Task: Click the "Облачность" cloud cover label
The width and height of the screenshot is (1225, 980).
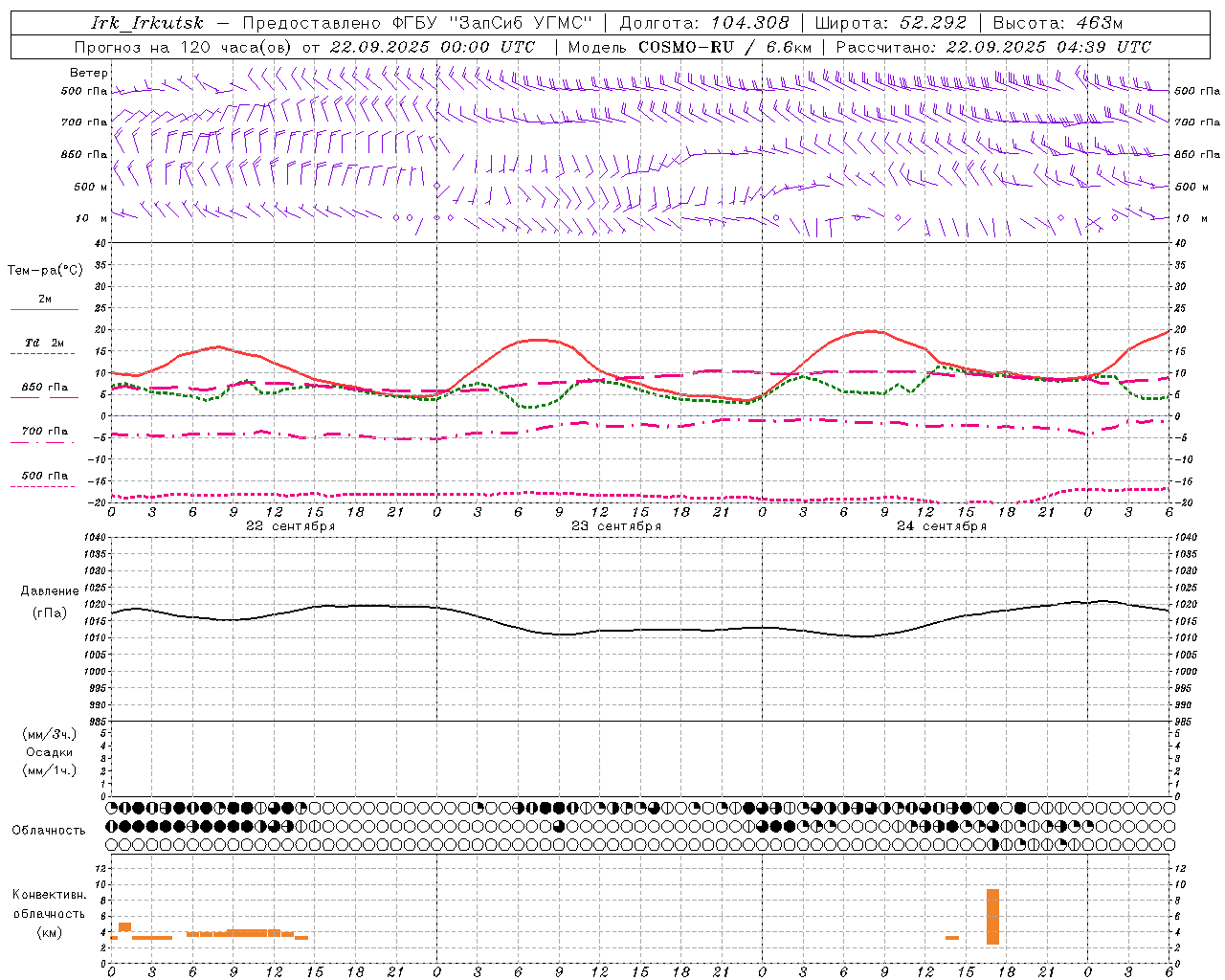Action: tap(49, 831)
